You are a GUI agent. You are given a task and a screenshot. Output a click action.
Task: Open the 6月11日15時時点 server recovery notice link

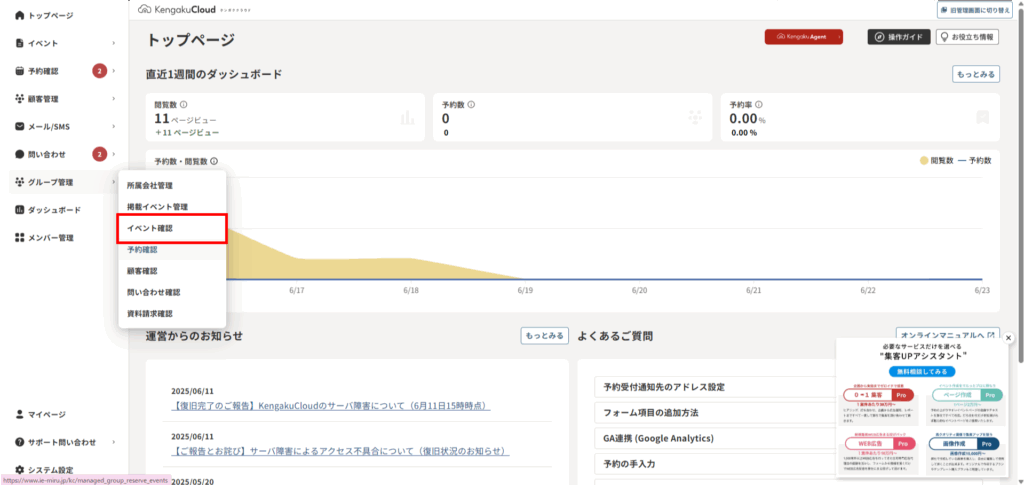(x=342, y=406)
